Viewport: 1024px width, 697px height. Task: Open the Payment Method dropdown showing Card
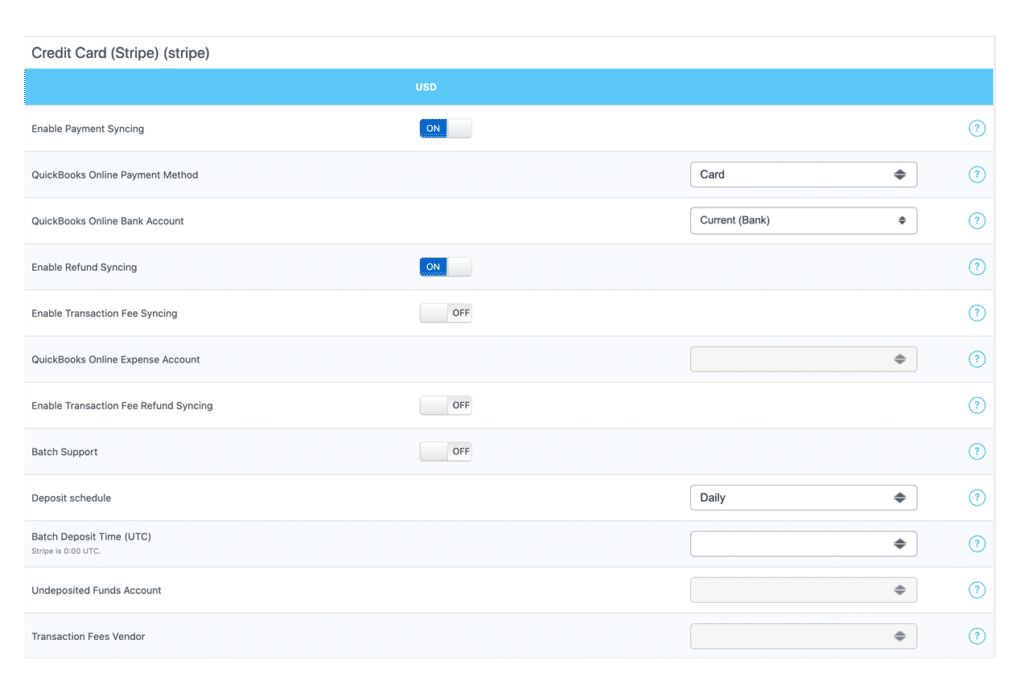coord(803,174)
